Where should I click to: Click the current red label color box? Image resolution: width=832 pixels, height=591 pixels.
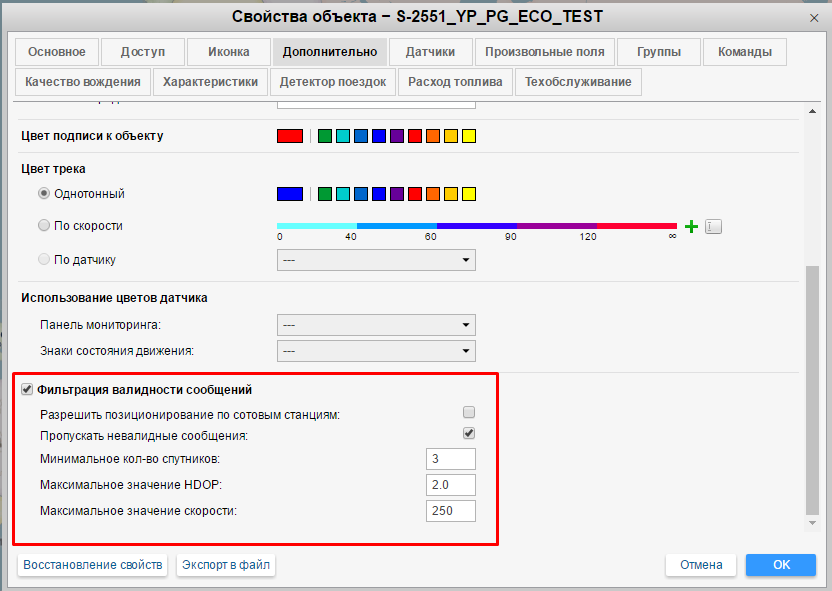pos(290,136)
